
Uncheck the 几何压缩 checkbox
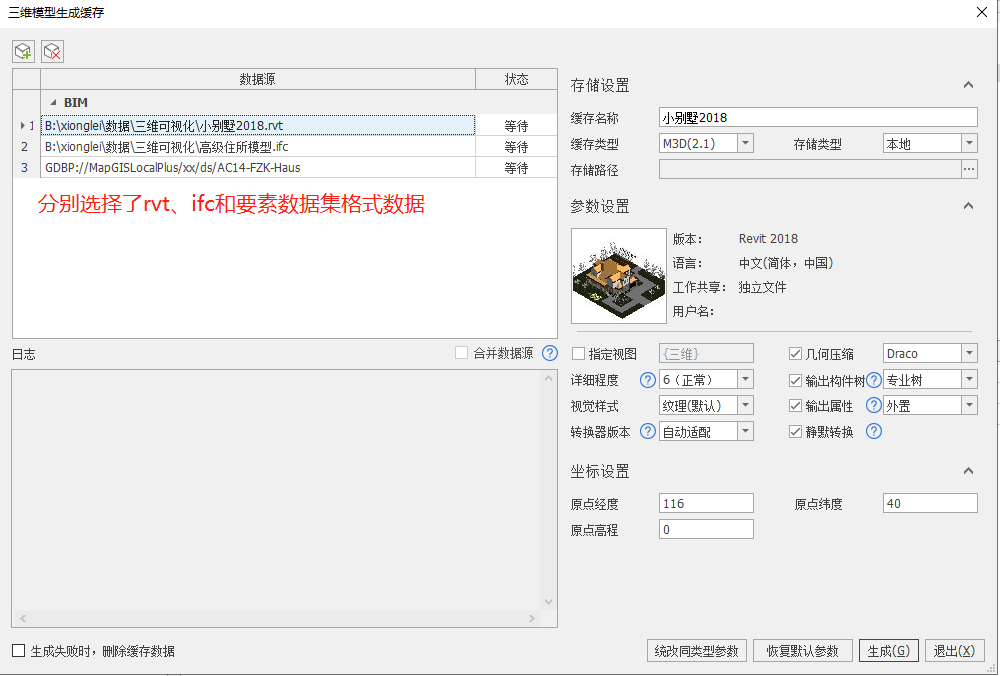(796, 354)
